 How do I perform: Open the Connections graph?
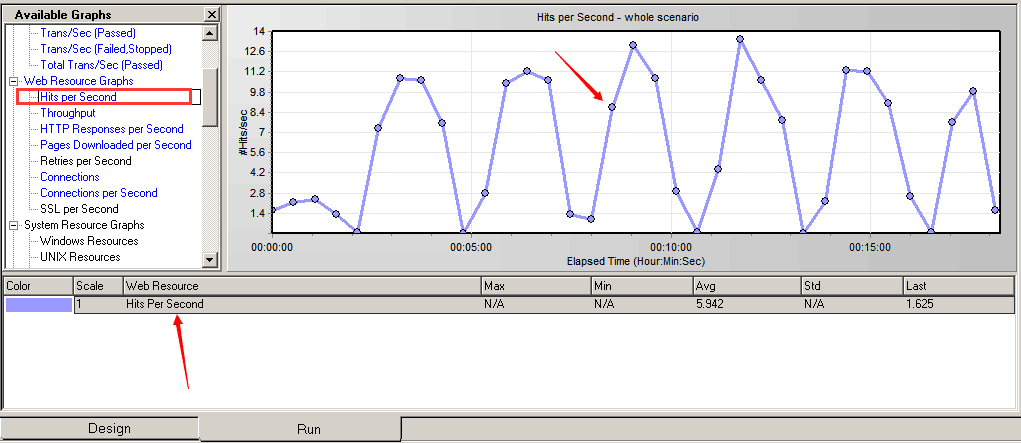(70, 177)
